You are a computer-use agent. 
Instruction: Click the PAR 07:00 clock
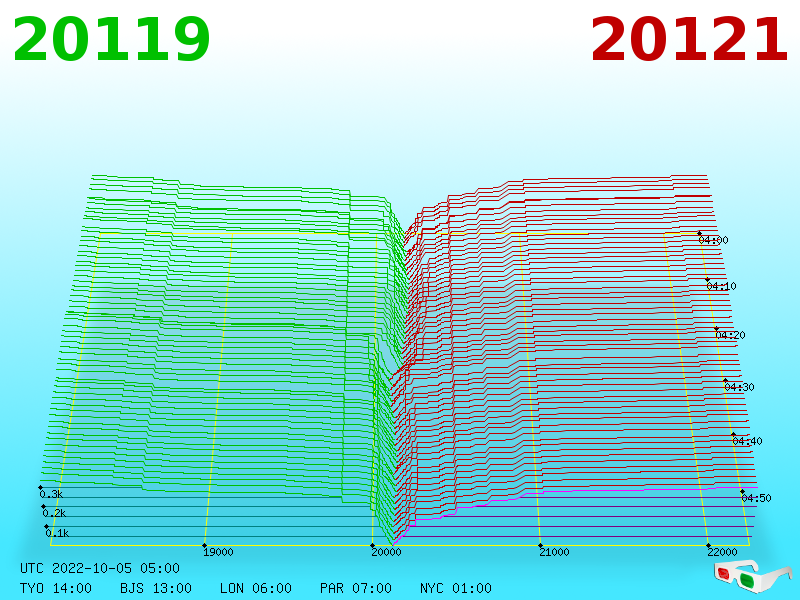click(x=356, y=588)
